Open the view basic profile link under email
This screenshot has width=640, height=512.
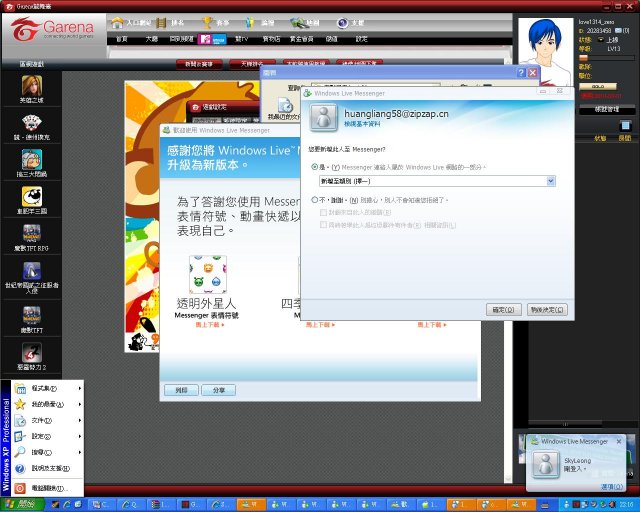click(362, 124)
